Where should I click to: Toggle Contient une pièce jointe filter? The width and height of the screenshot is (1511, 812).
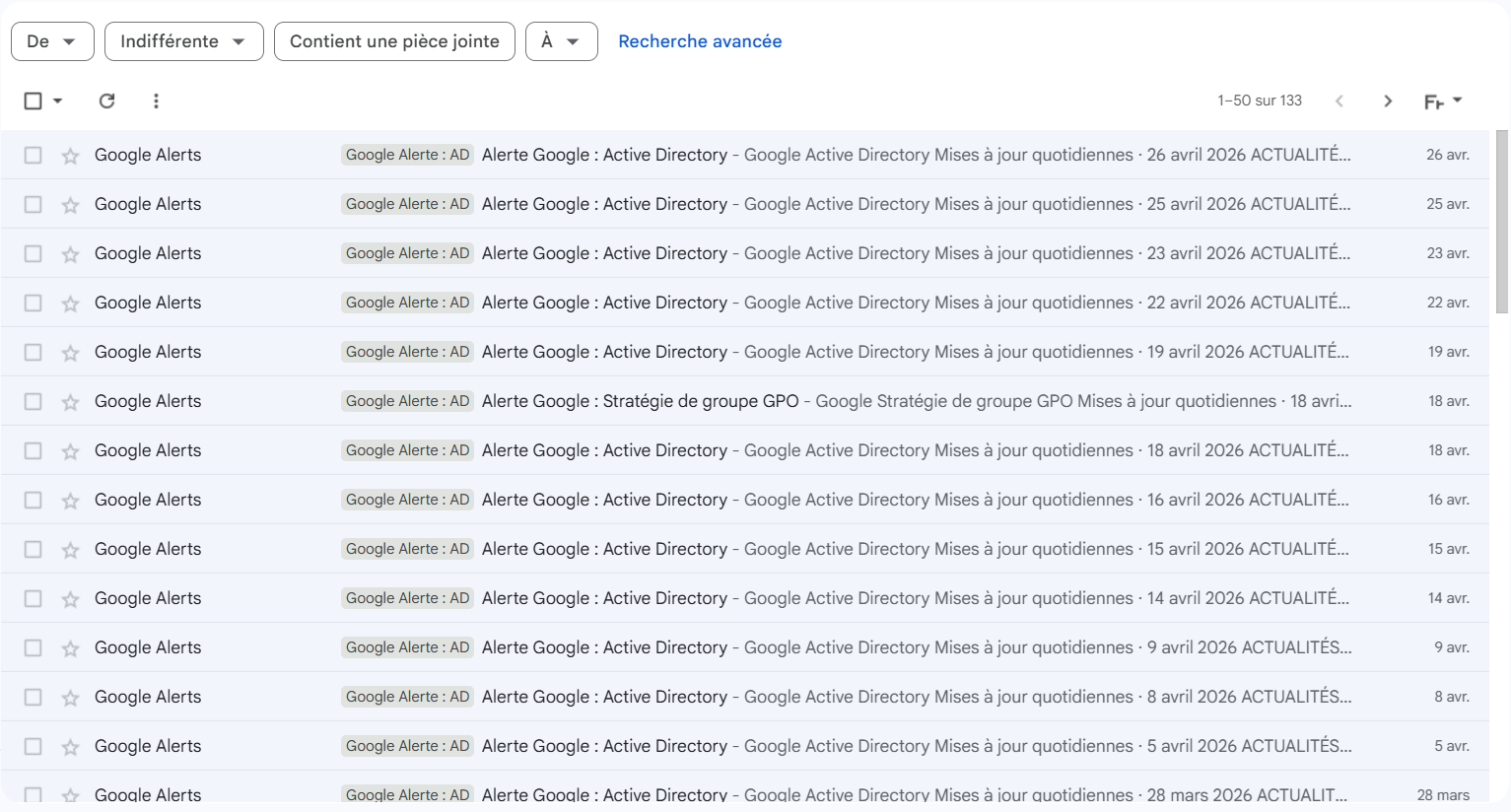[x=394, y=41]
